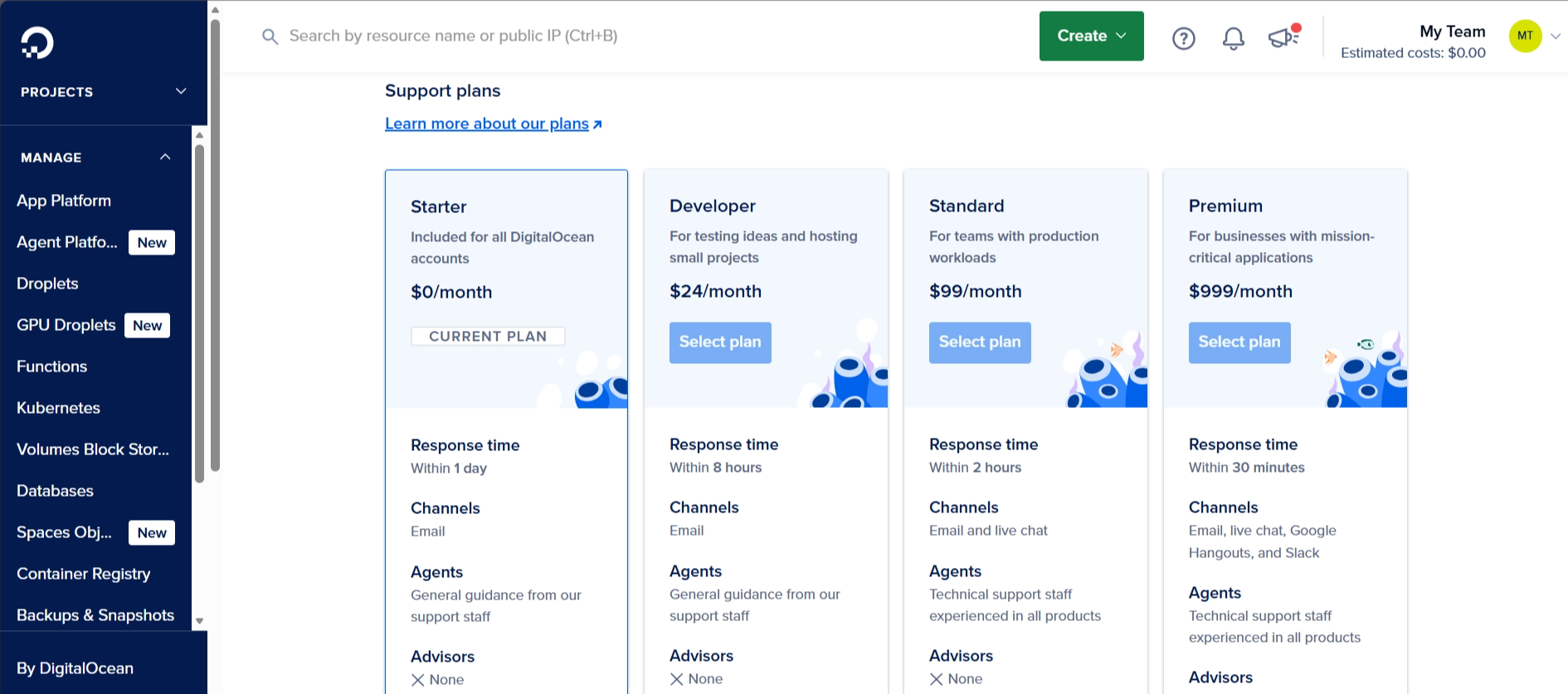Click the Email and live chat text

click(988, 531)
